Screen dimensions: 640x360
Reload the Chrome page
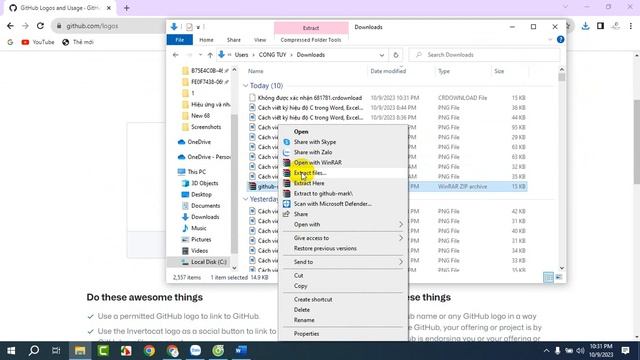pos(40,26)
